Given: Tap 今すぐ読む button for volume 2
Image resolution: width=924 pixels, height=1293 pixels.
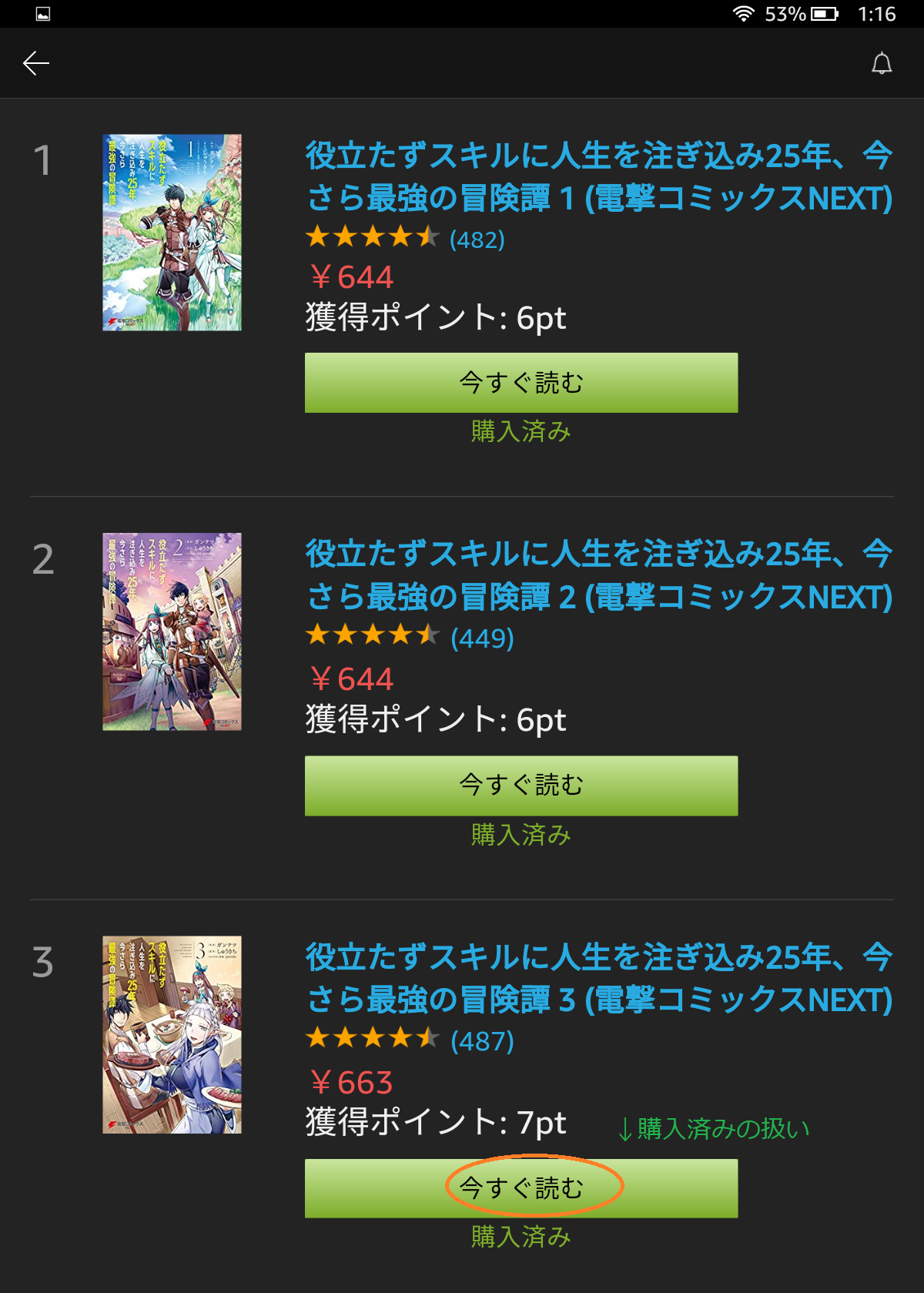Looking at the screenshot, I should coord(521,786).
